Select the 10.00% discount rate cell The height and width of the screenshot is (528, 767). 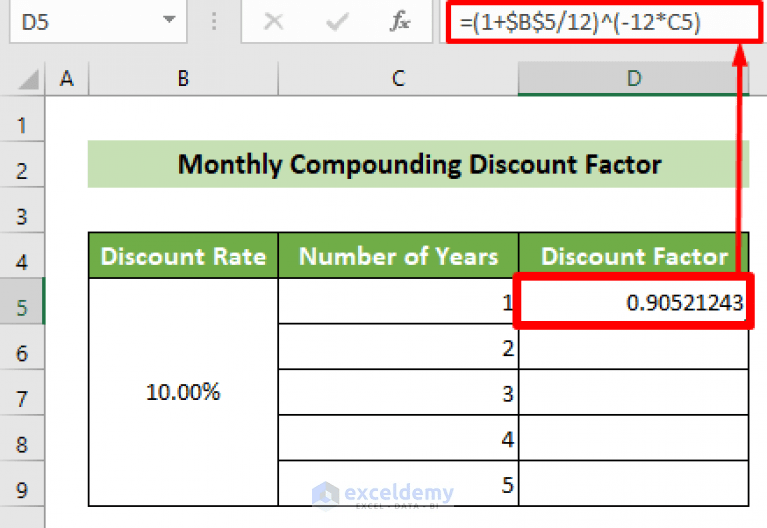pyautogui.click(x=183, y=392)
